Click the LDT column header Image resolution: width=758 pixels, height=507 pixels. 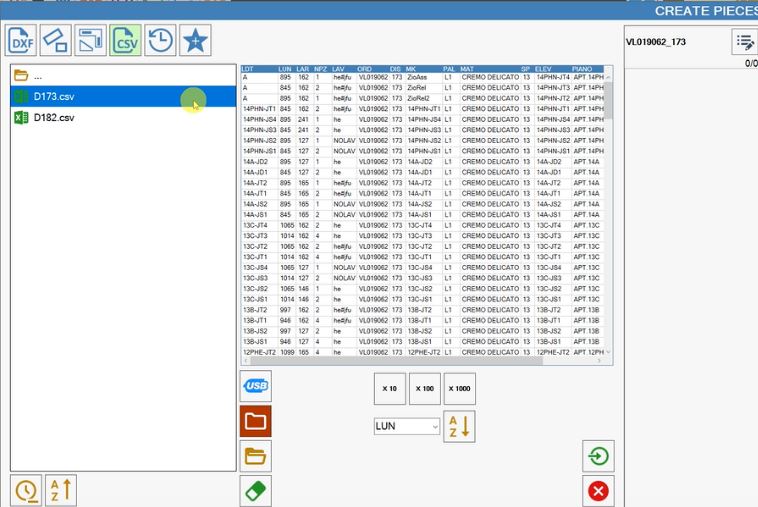pyautogui.click(x=260, y=69)
